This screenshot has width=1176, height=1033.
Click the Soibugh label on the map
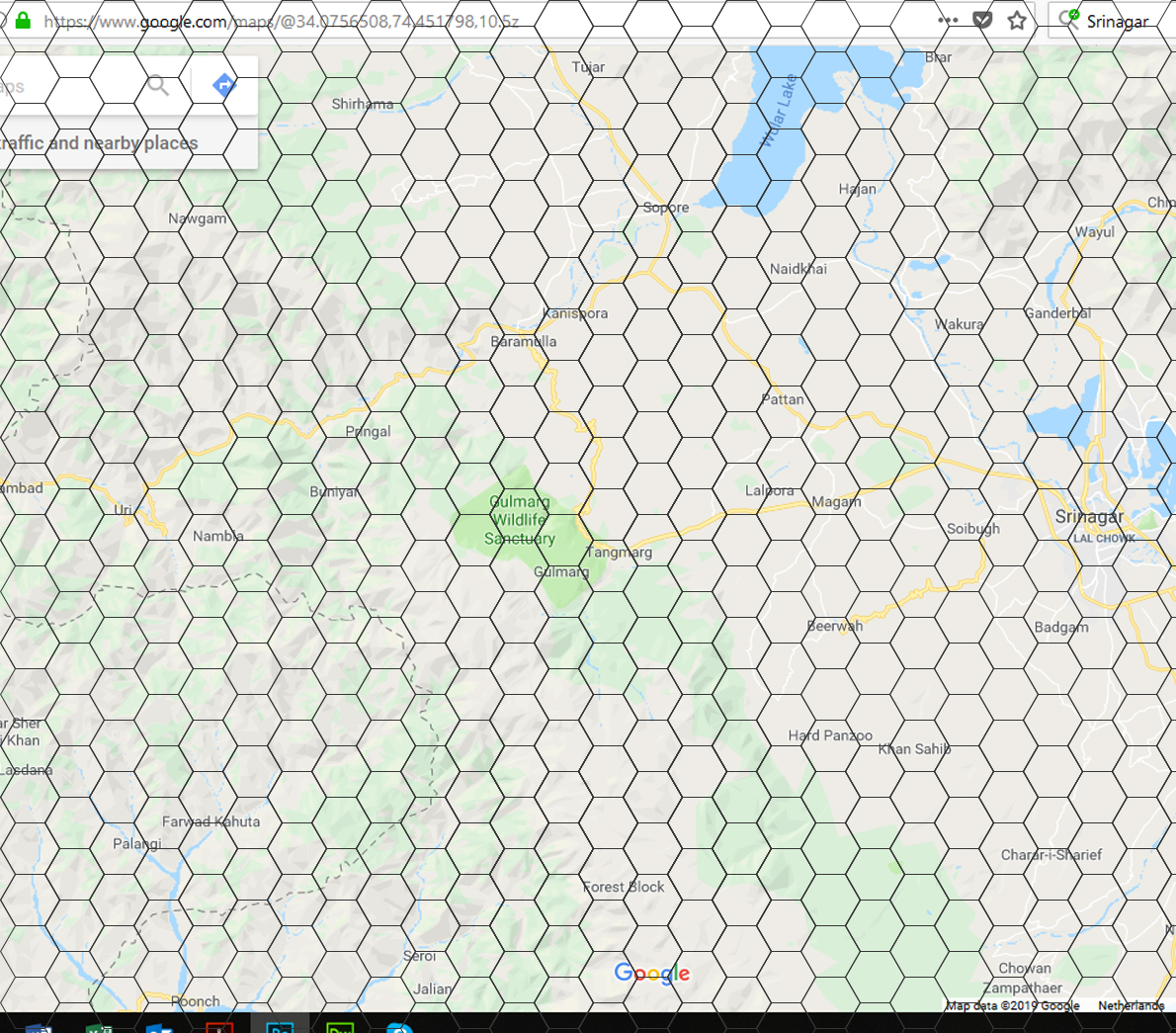point(973,529)
